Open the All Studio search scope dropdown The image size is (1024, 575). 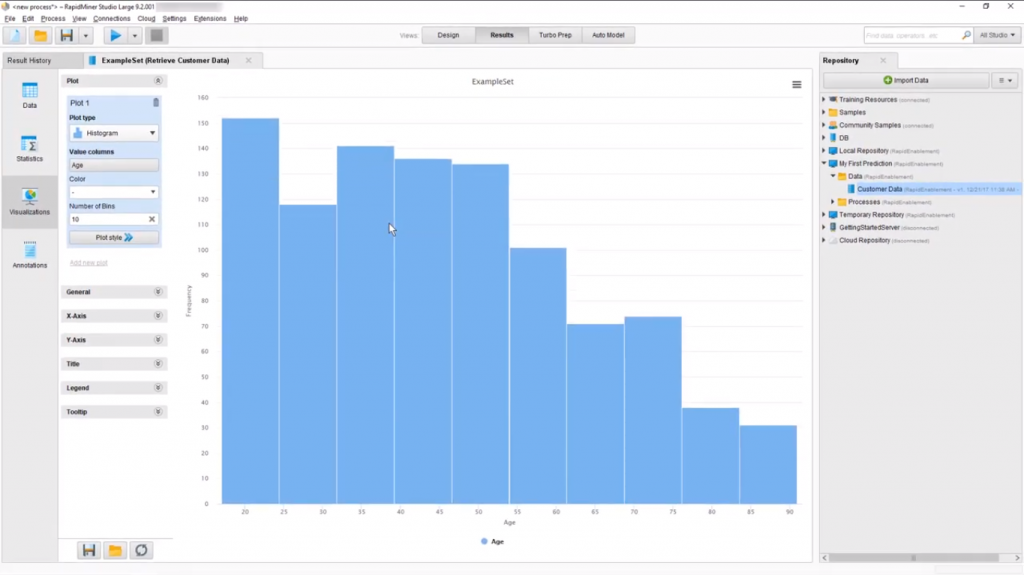997,35
